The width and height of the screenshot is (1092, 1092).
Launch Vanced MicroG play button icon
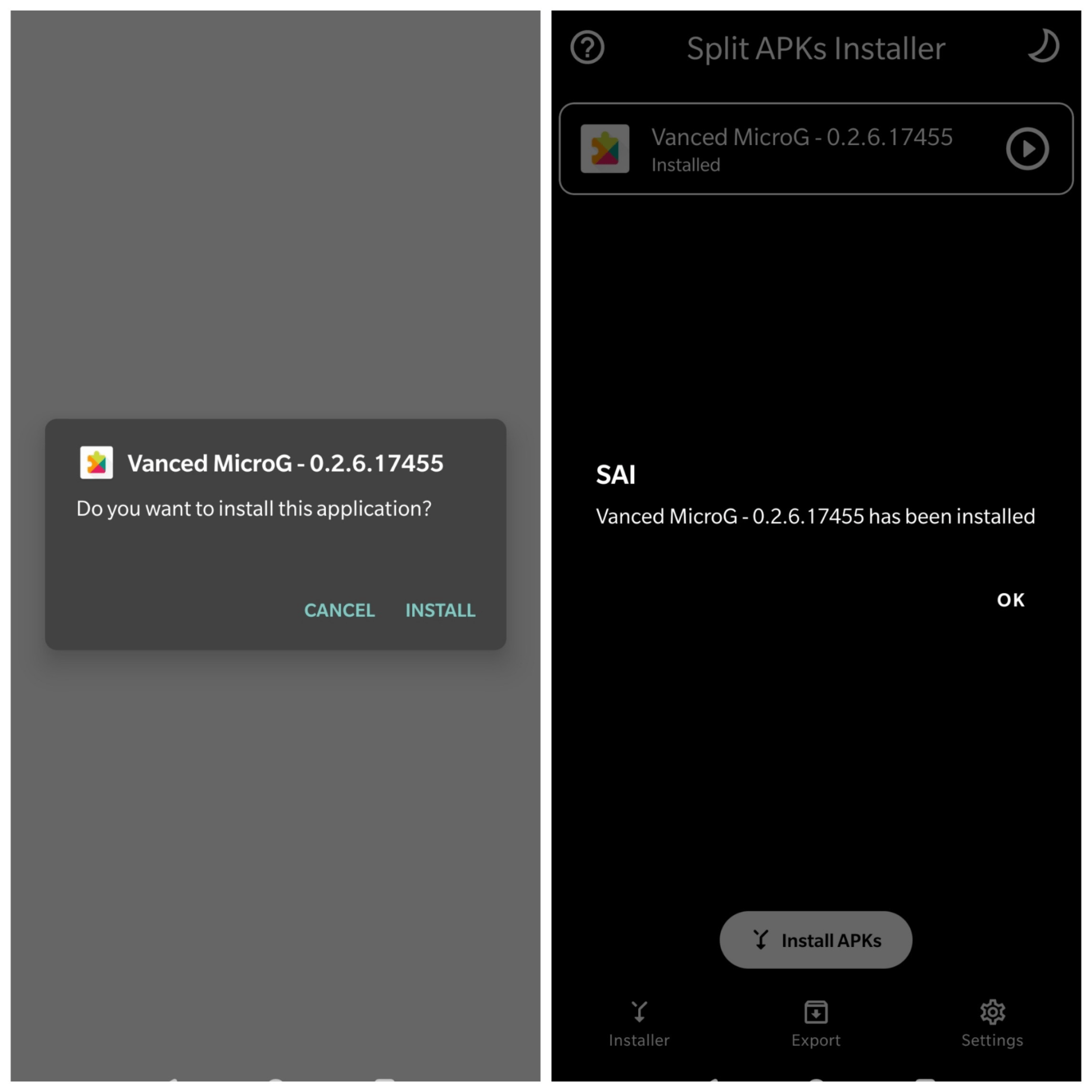(1029, 148)
